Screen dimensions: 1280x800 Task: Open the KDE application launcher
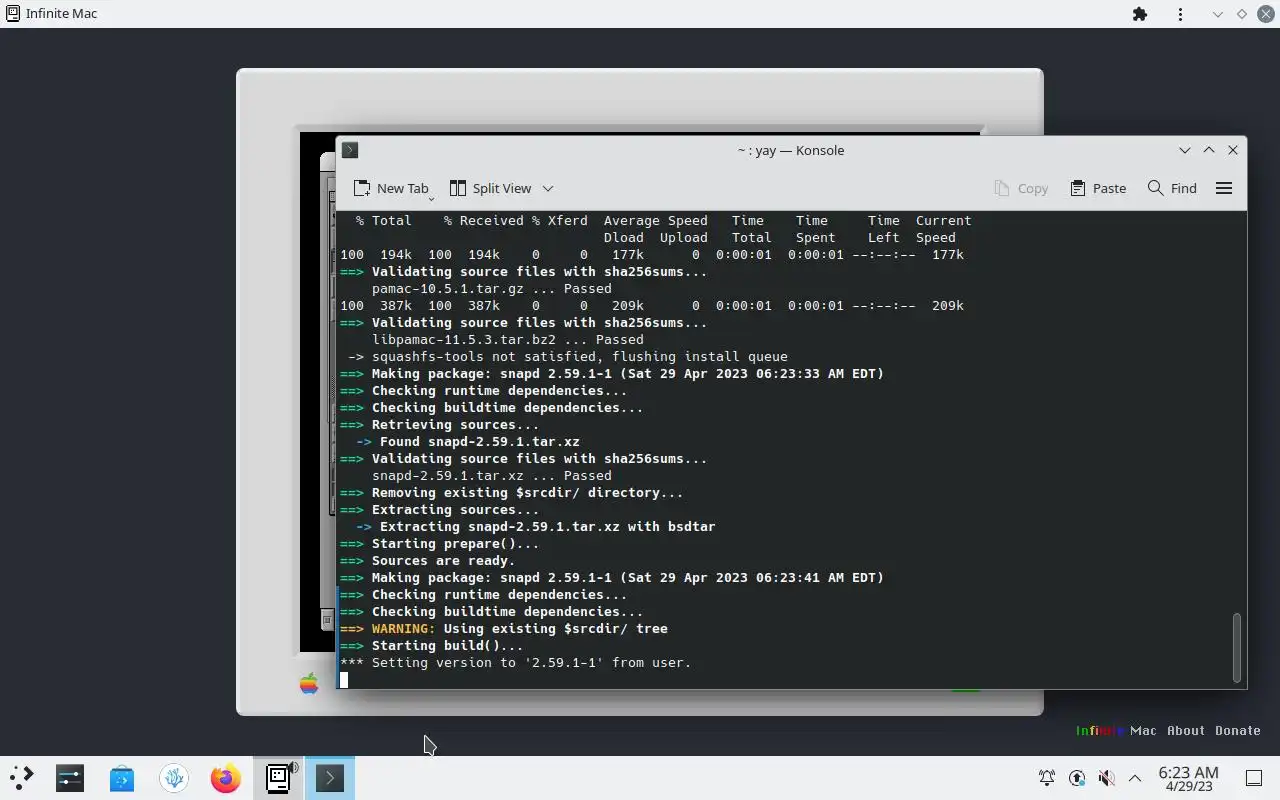(21, 777)
